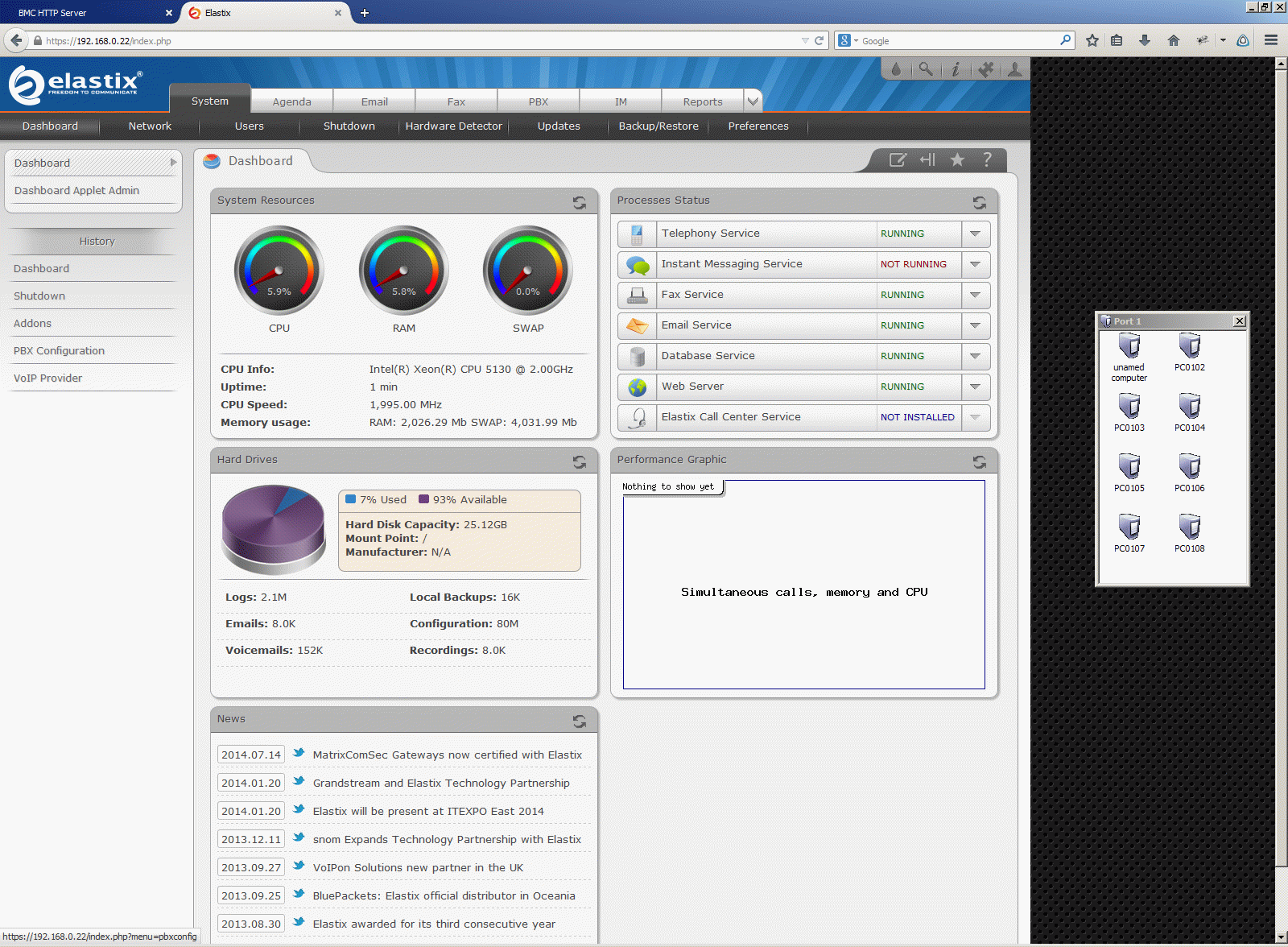
Task: Refresh the Hard Drives applet
Action: 580,461
